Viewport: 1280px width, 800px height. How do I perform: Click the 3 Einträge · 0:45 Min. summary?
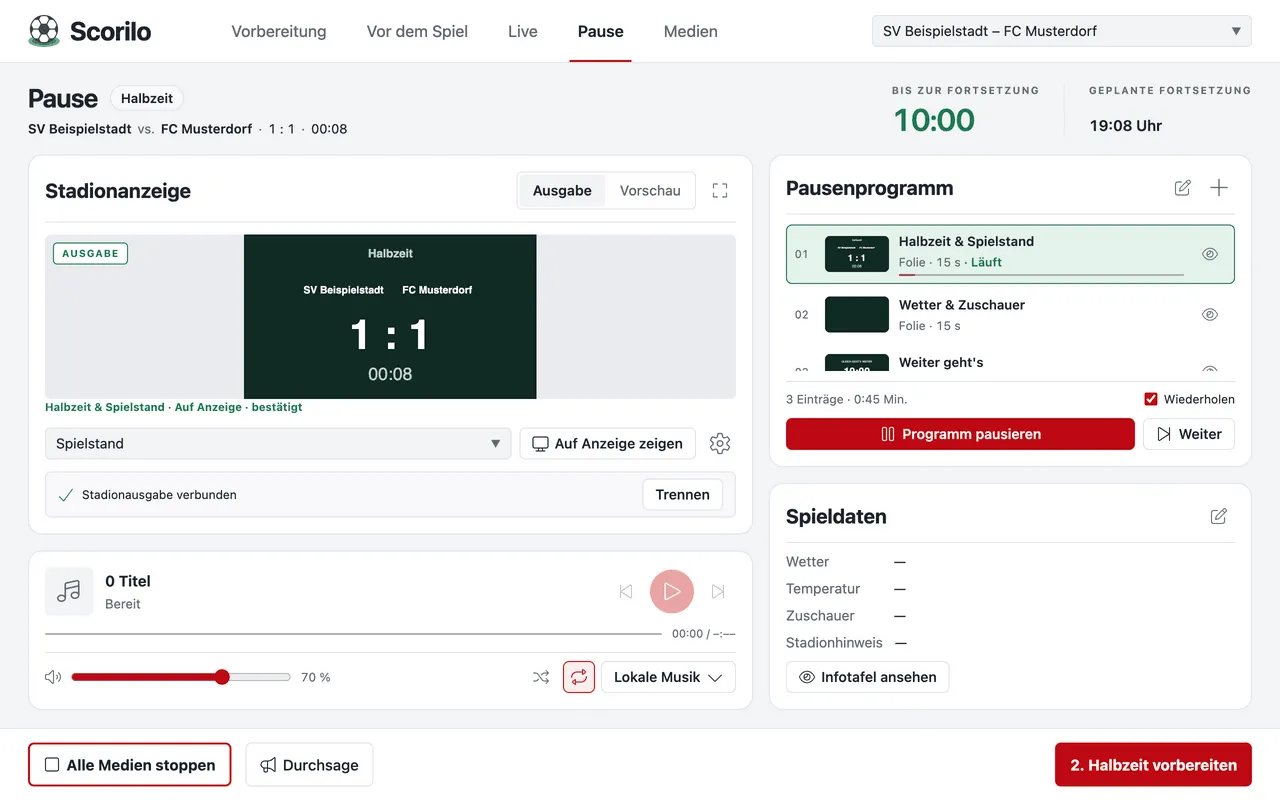pyautogui.click(x=846, y=399)
